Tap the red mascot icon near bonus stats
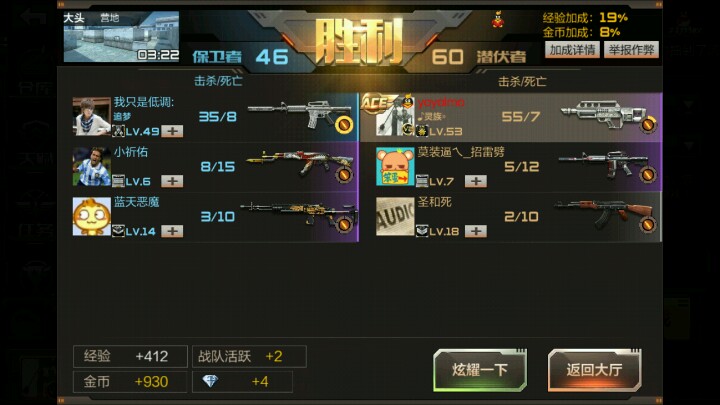720x405 pixels. coord(497,20)
